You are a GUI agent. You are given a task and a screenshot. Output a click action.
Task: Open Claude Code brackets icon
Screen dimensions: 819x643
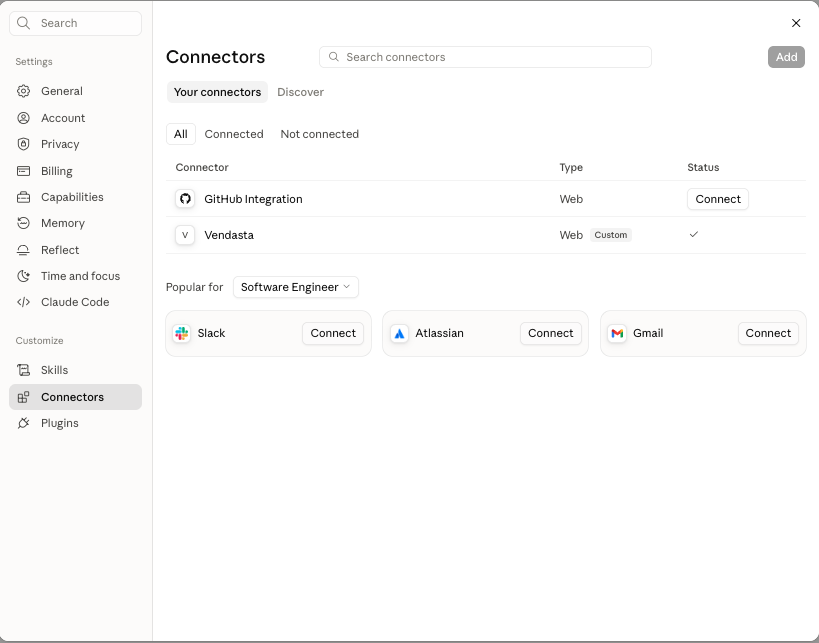[24, 302]
